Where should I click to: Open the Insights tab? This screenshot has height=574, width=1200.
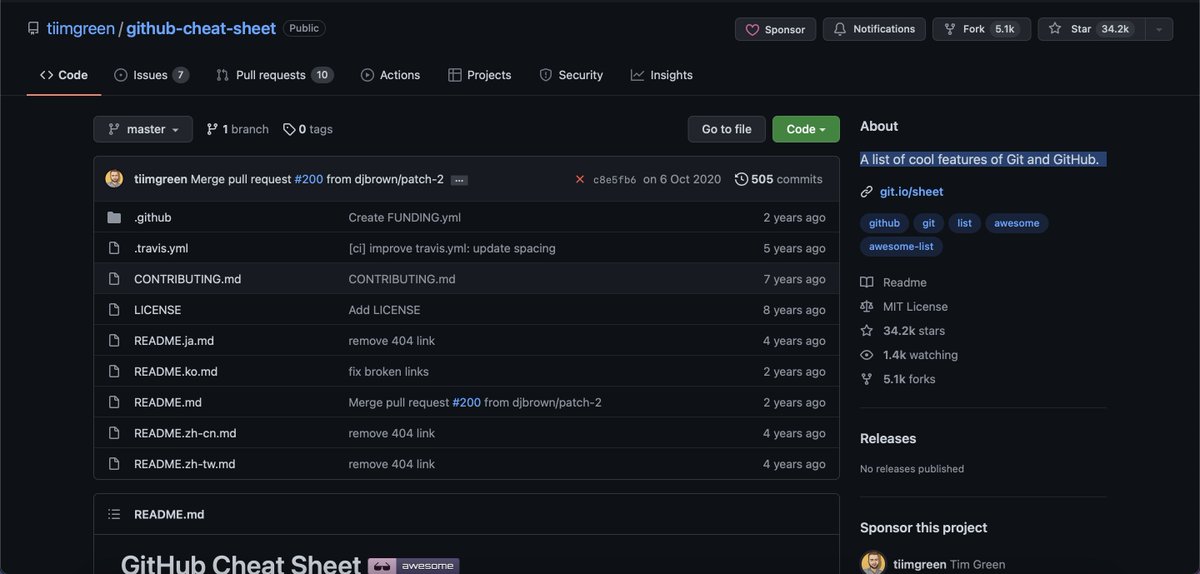click(661, 75)
